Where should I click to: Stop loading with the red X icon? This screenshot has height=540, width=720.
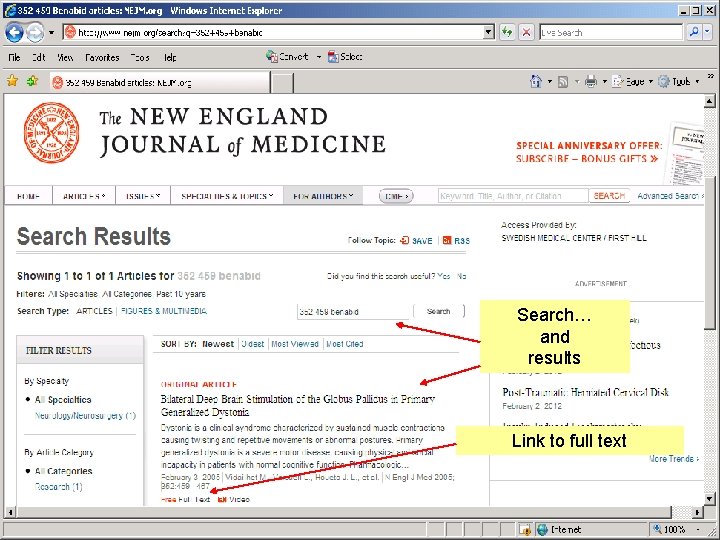click(526, 33)
